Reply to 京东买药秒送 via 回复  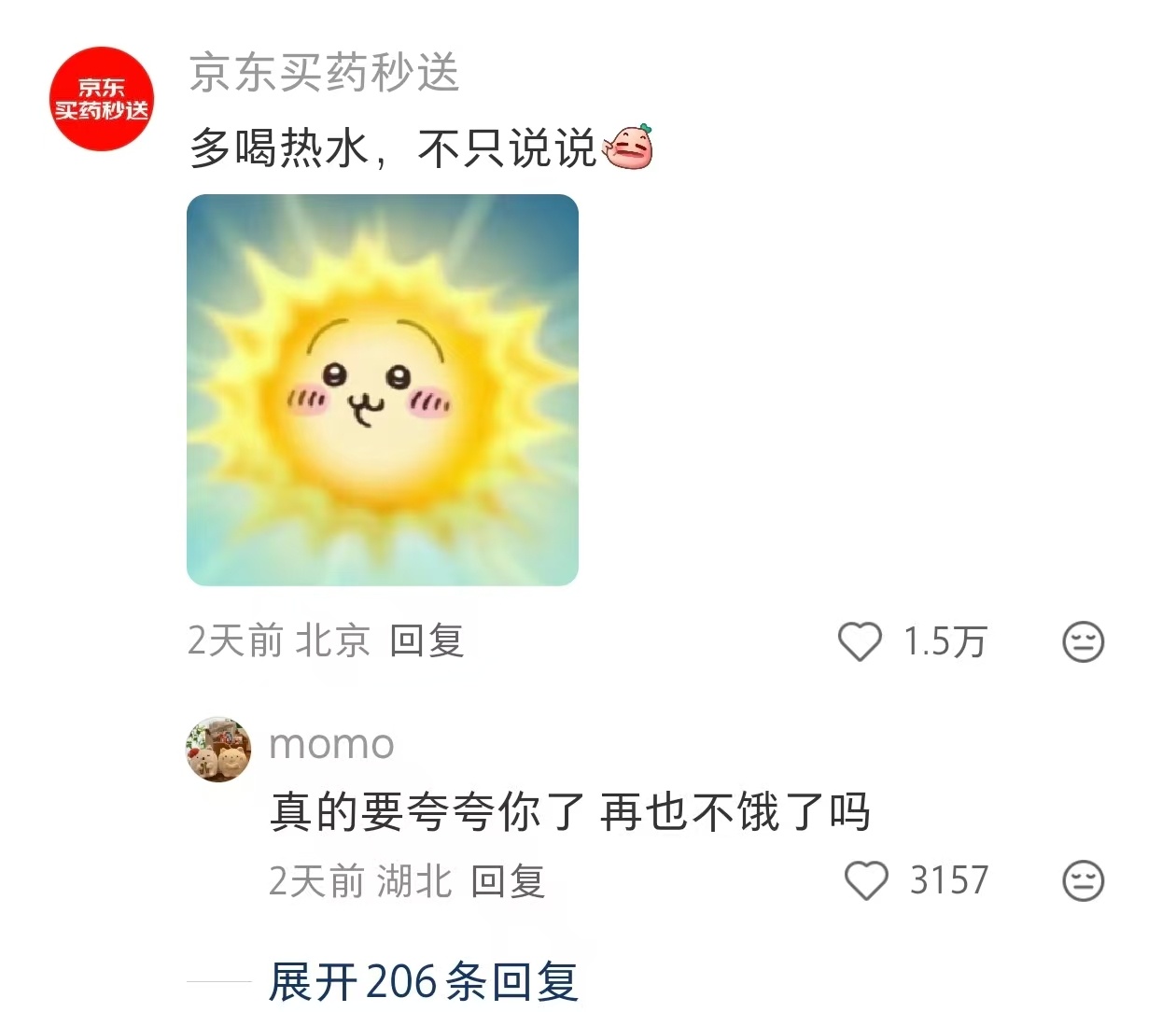(427, 641)
